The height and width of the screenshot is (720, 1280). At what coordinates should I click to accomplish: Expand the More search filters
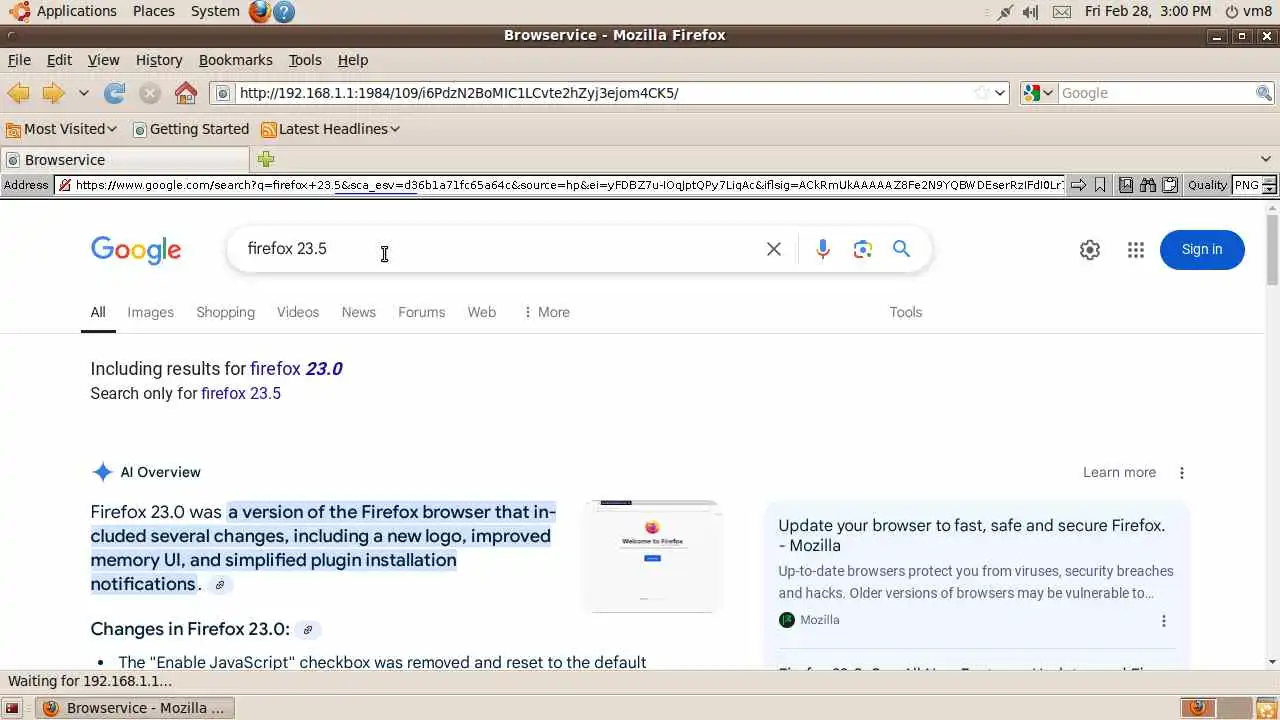[x=546, y=312]
